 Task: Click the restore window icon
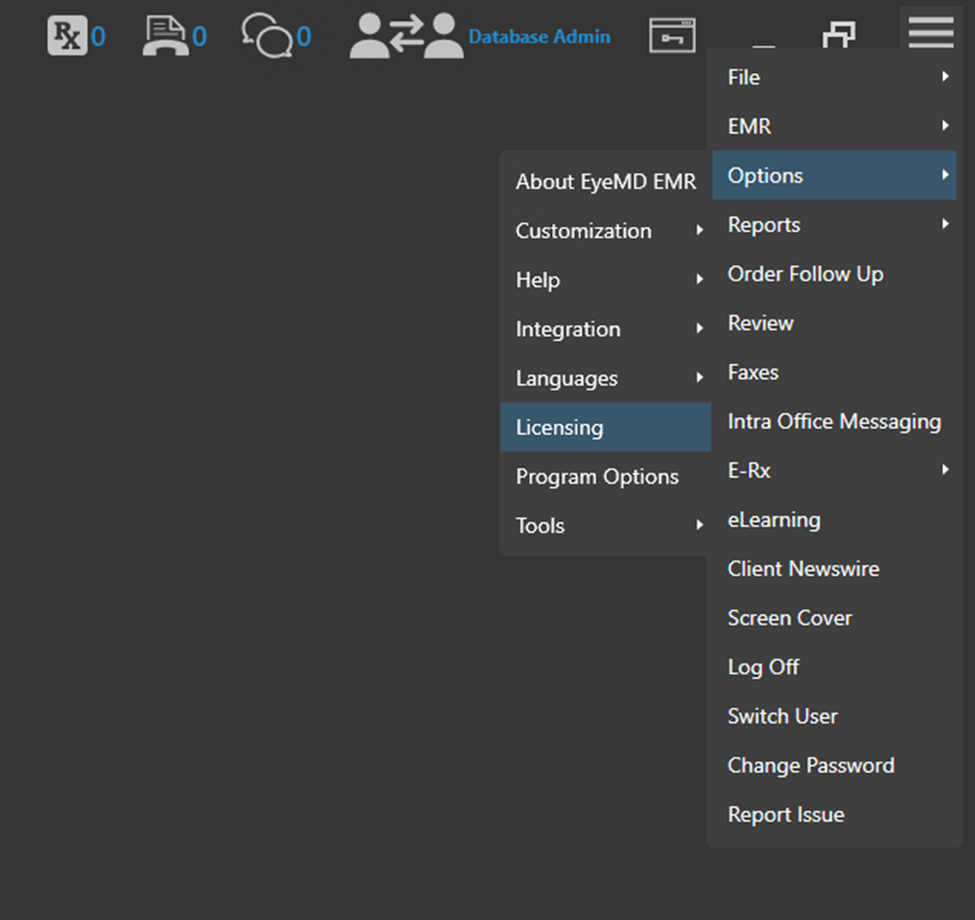tap(838, 37)
